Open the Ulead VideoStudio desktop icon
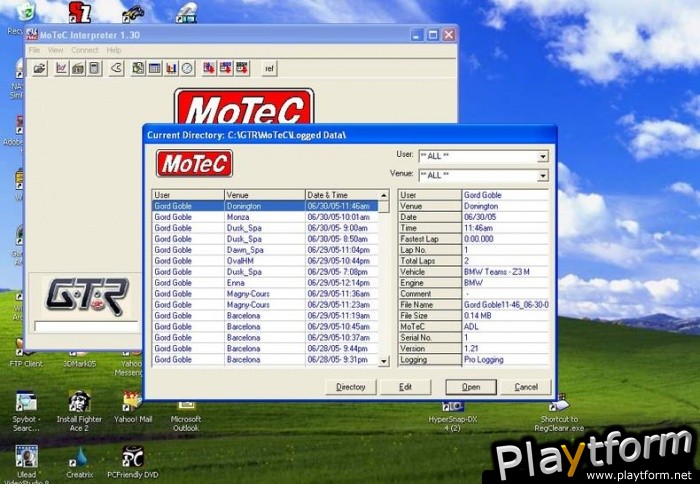Viewport: 700px width, 484px height. coord(27,463)
